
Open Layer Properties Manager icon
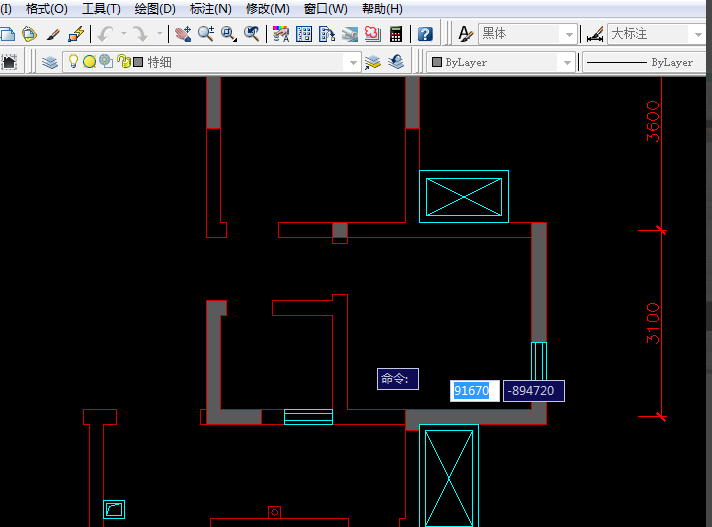click(x=49, y=62)
